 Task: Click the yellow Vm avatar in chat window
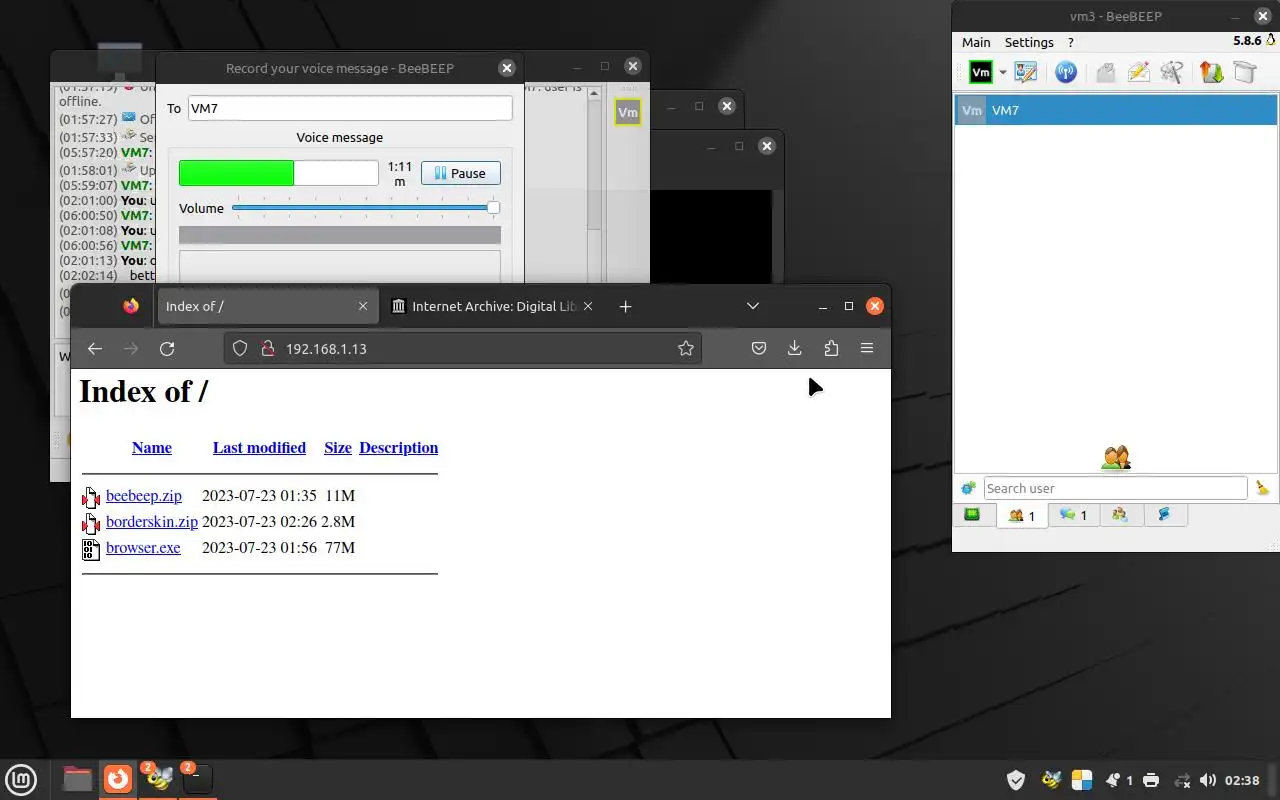click(628, 112)
